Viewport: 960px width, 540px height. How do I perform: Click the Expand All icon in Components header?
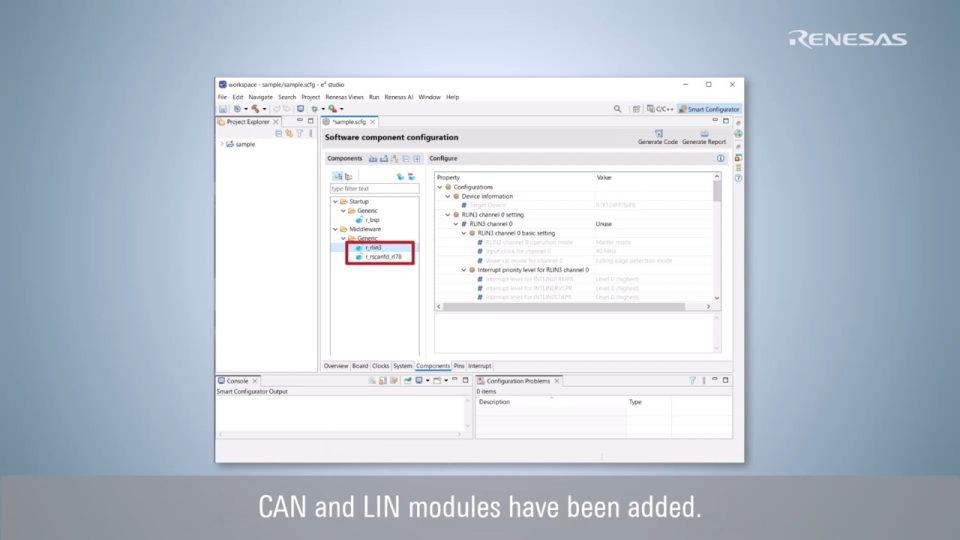[x=417, y=159]
